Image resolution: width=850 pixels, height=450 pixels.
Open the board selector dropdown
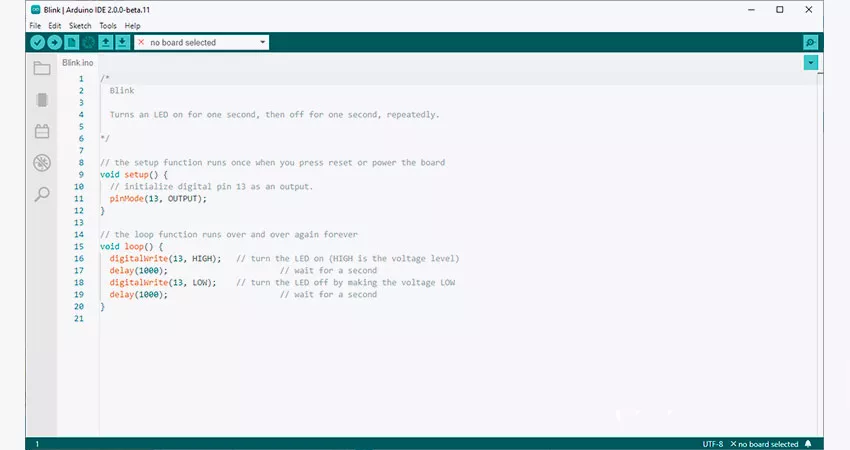[x=202, y=42]
